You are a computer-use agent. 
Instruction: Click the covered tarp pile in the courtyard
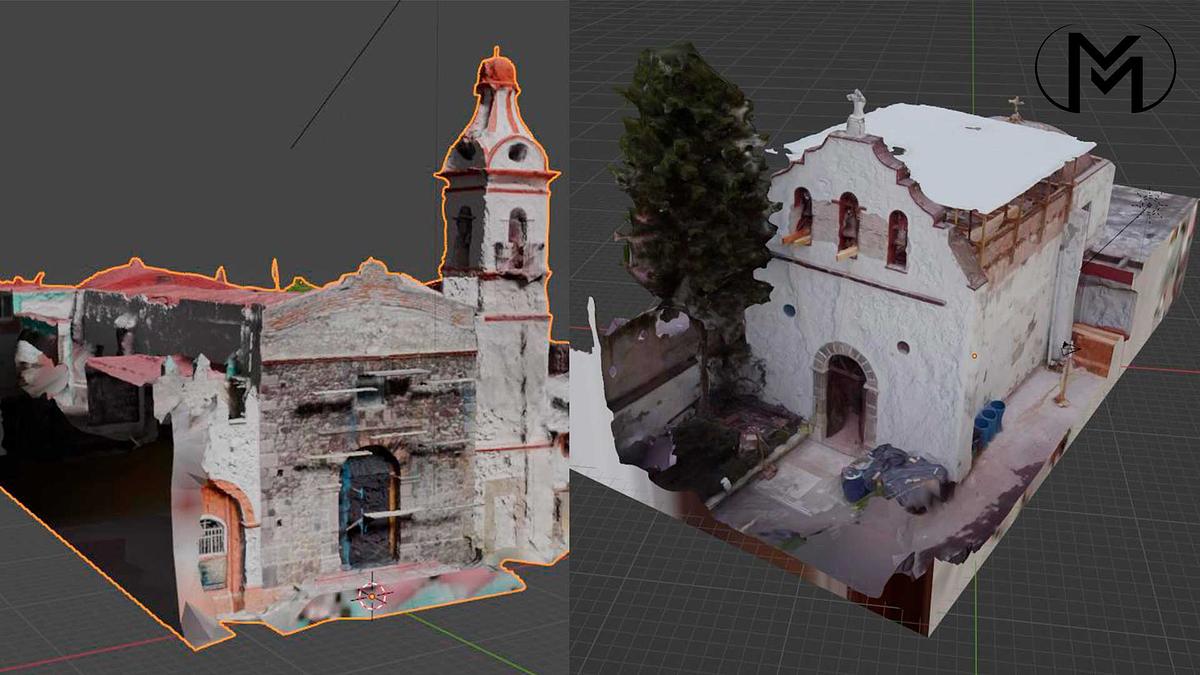(x=893, y=472)
